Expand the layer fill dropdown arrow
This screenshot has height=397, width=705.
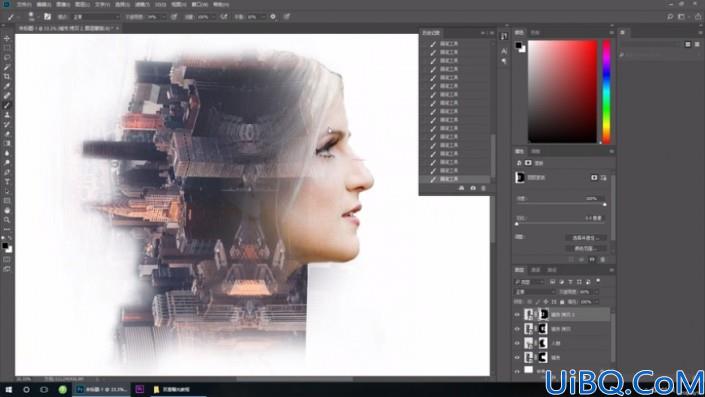point(597,302)
